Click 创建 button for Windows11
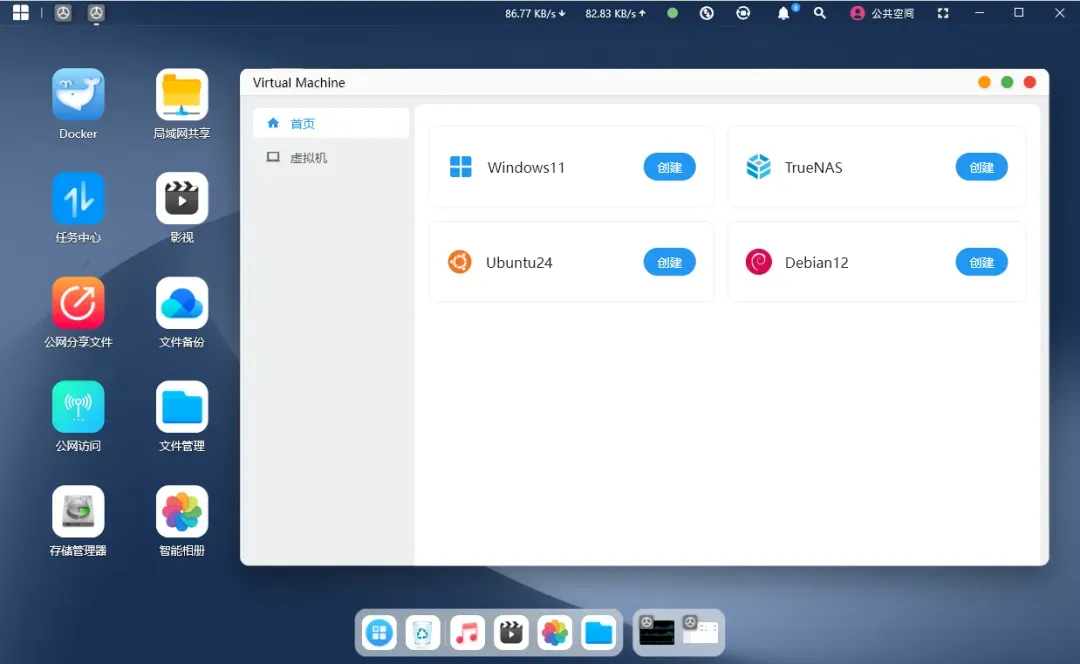This screenshot has height=664, width=1080. [669, 167]
